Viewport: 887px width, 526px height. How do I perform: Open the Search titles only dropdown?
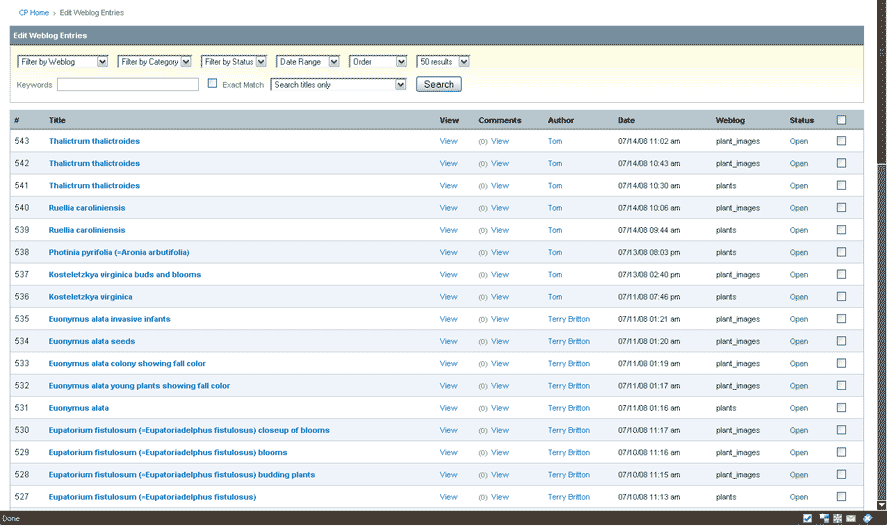[x=339, y=85]
